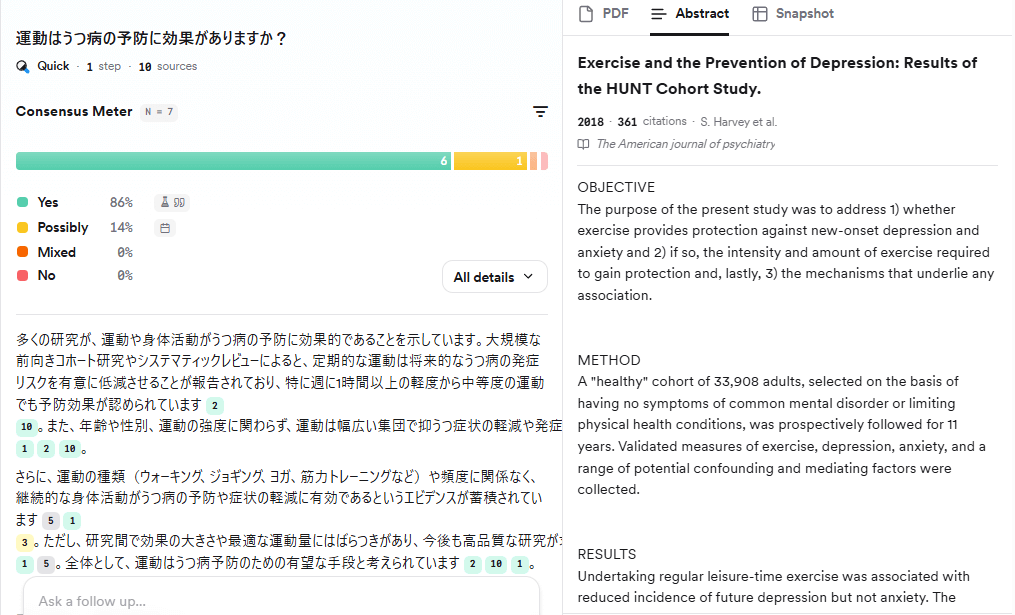This screenshot has width=1015, height=615.
Task: Click the book icon beside the journal name
Action: pyautogui.click(x=583, y=144)
